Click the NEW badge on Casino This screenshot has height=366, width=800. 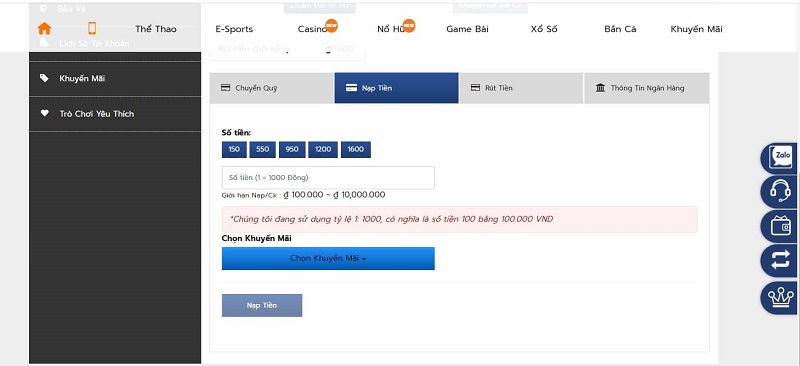click(x=332, y=26)
